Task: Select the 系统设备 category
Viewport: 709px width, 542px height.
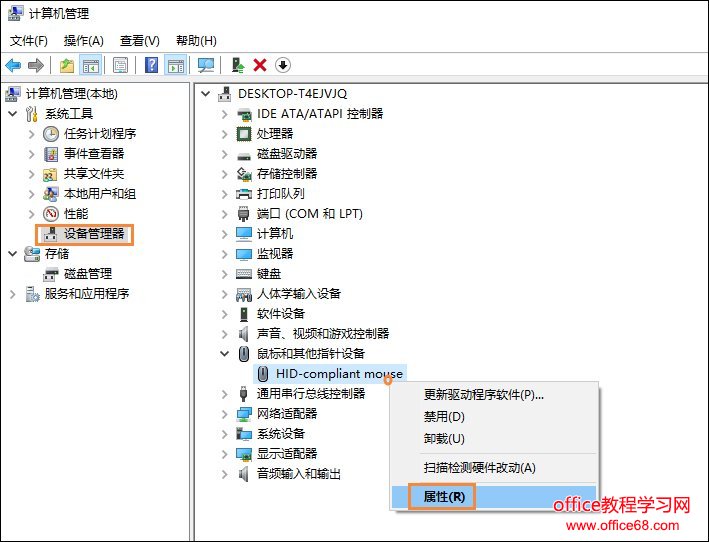Action: pos(281,434)
